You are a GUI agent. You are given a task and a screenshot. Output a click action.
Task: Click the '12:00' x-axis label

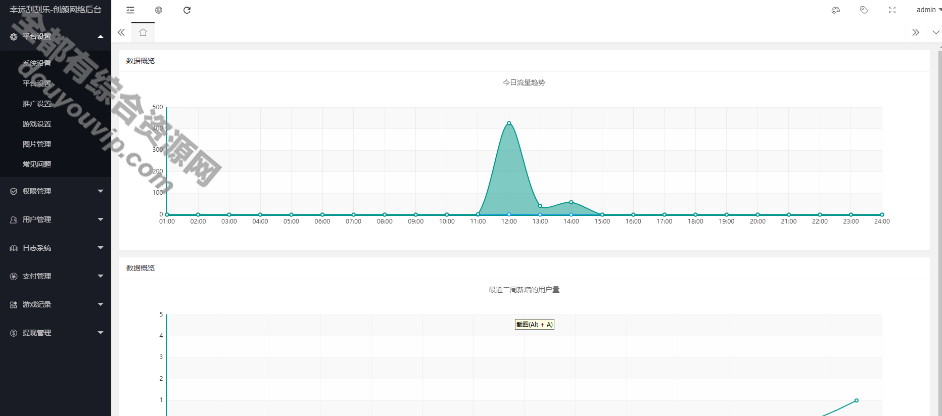click(509, 222)
